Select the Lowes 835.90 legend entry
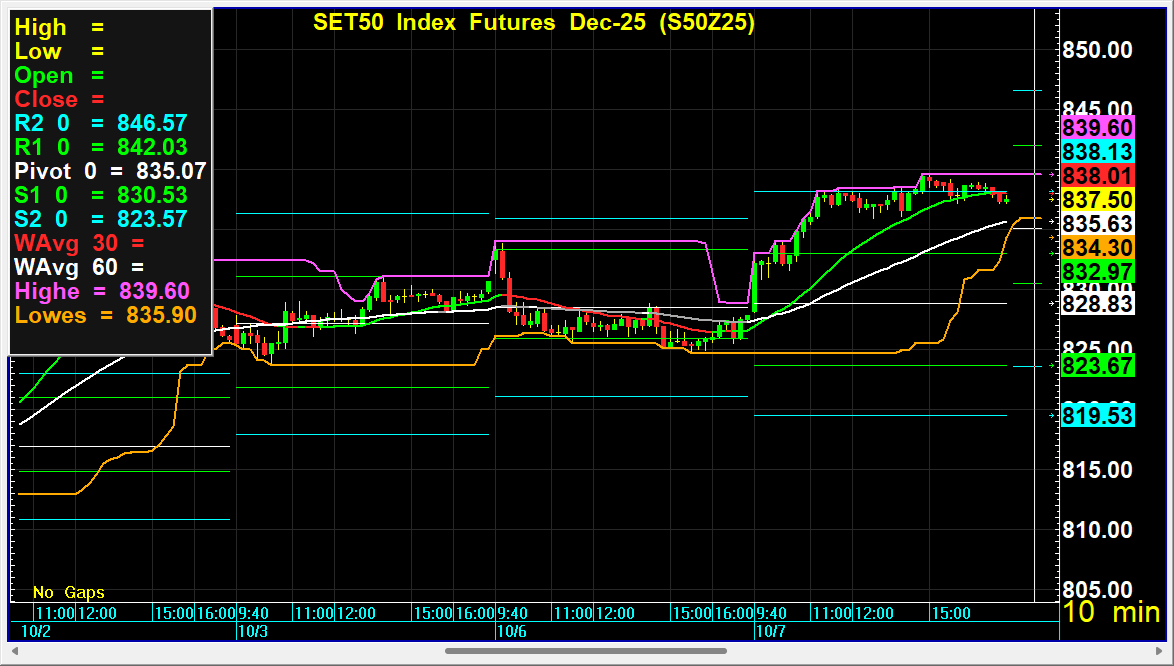Screen dimensions: 1174x666 pyautogui.click(x=104, y=314)
